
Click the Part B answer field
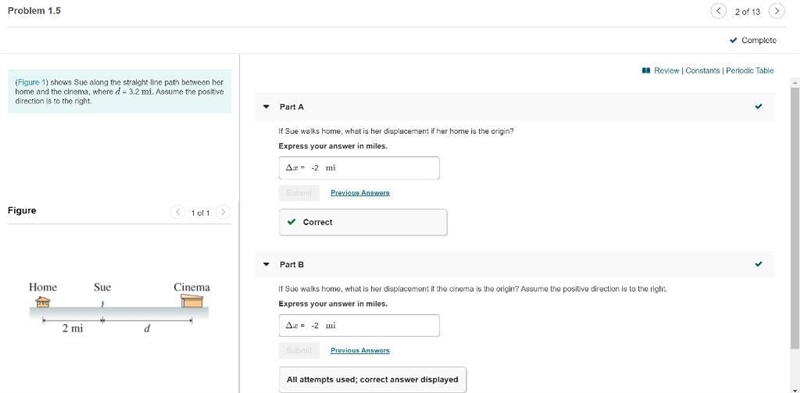click(359, 326)
